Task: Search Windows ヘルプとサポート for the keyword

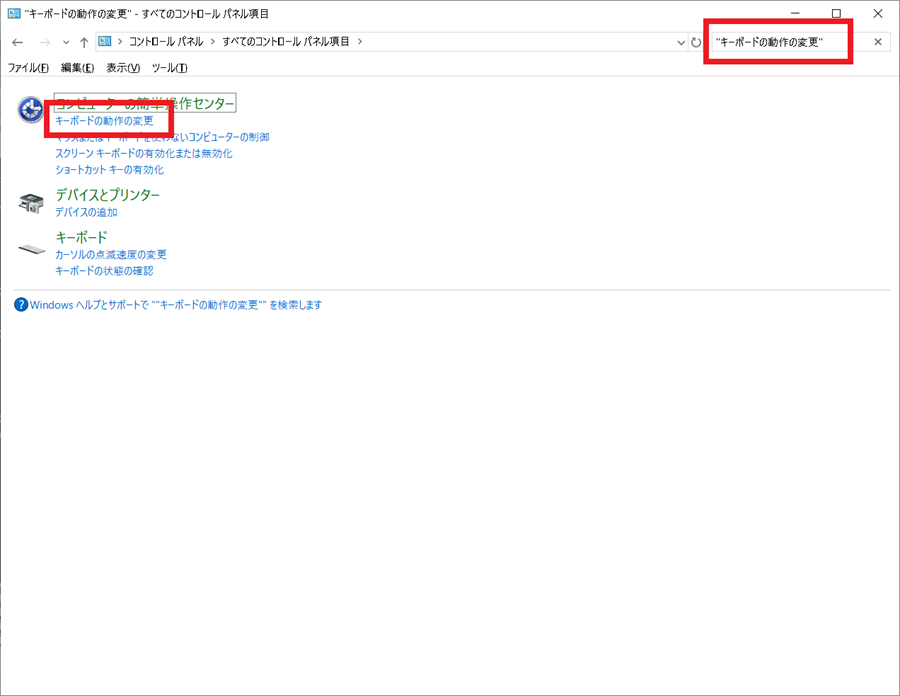Action: 176,305
